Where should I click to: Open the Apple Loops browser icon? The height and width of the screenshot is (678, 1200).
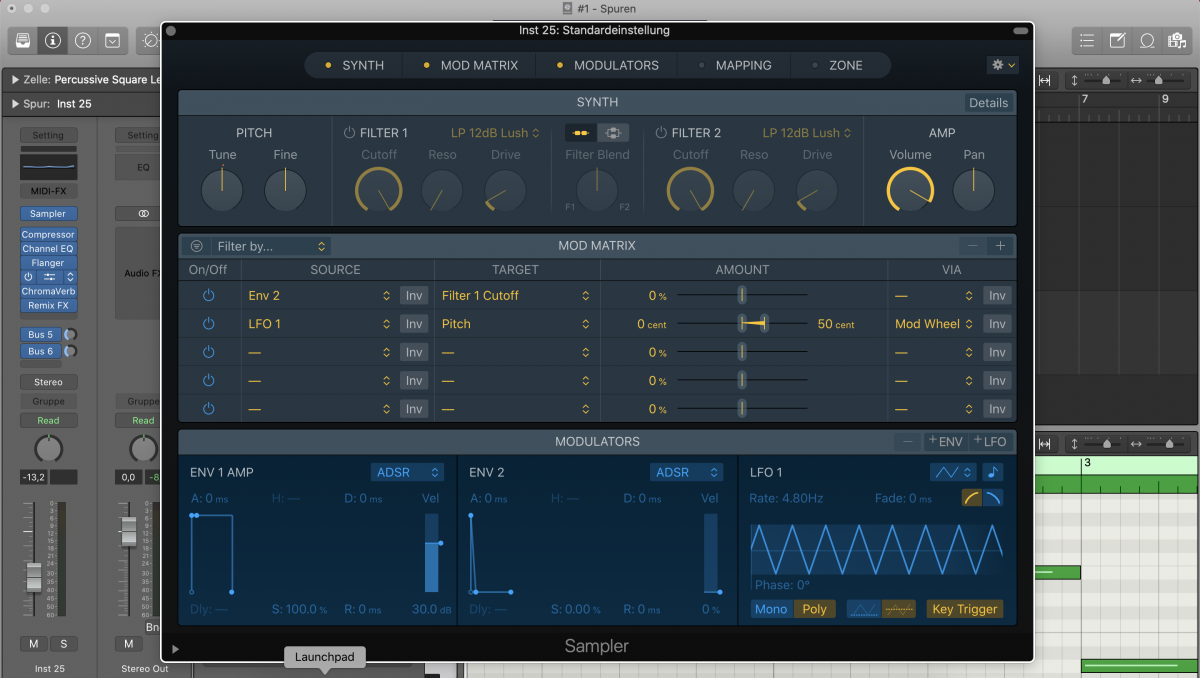[x=1148, y=41]
